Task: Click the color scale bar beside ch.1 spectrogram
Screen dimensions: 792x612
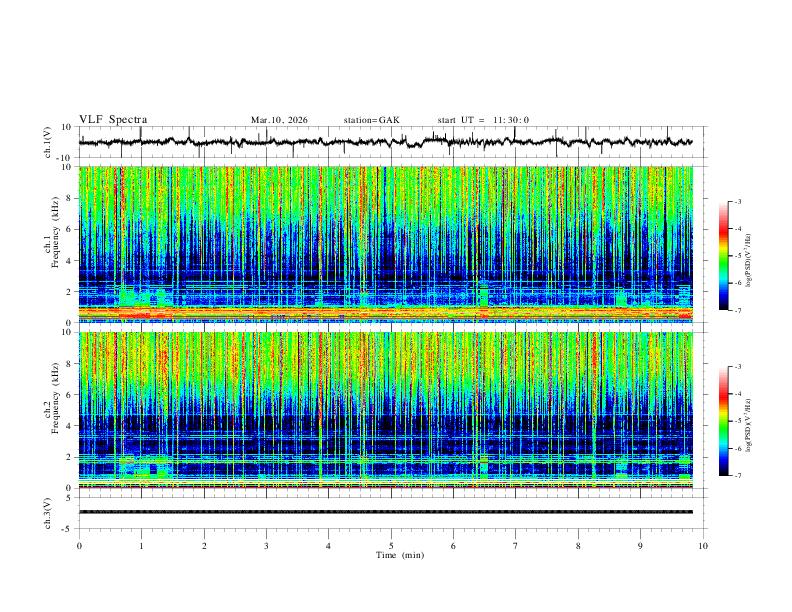Action: [x=724, y=256]
